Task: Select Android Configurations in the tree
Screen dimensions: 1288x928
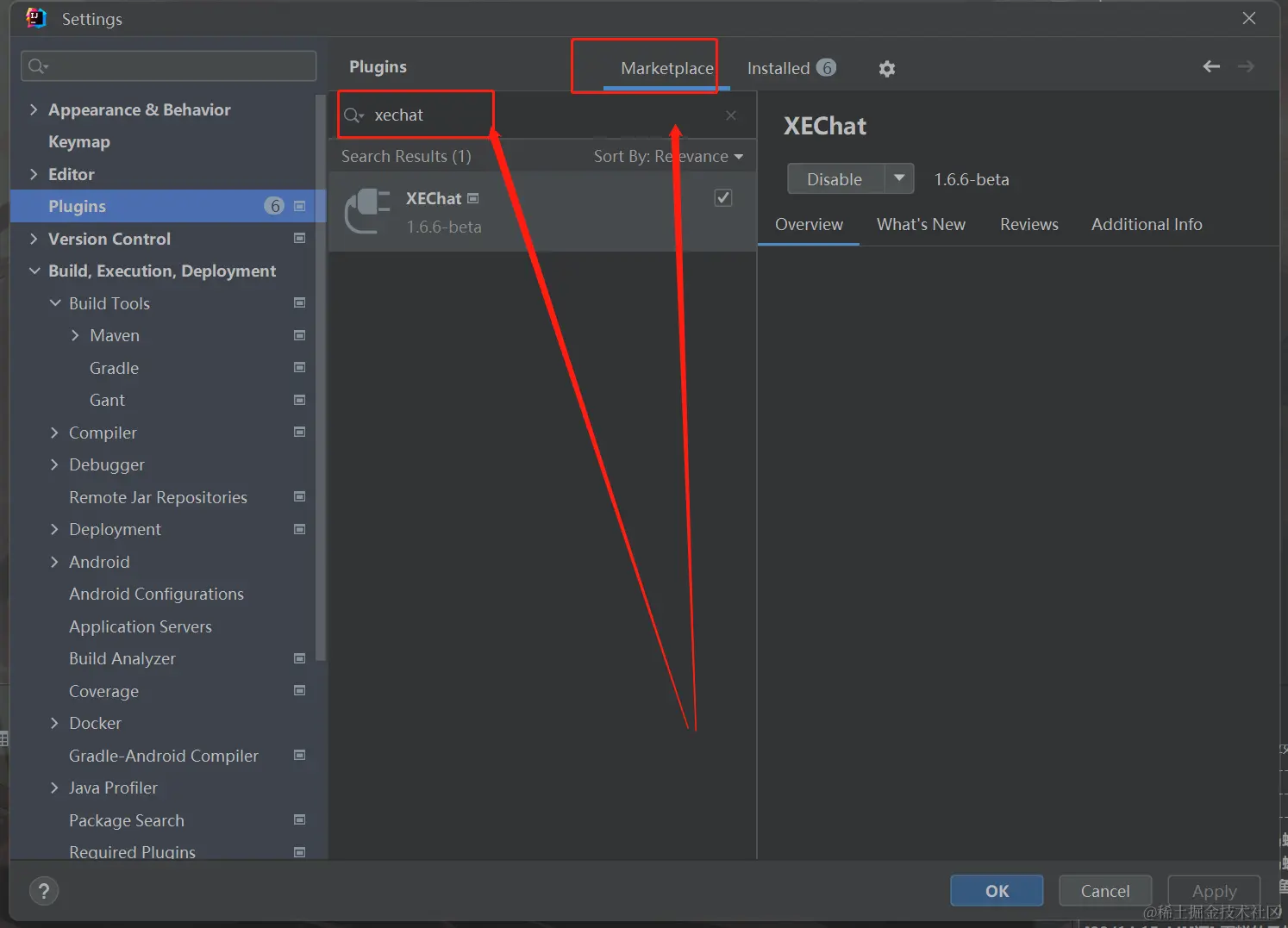Action: (x=156, y=594)
